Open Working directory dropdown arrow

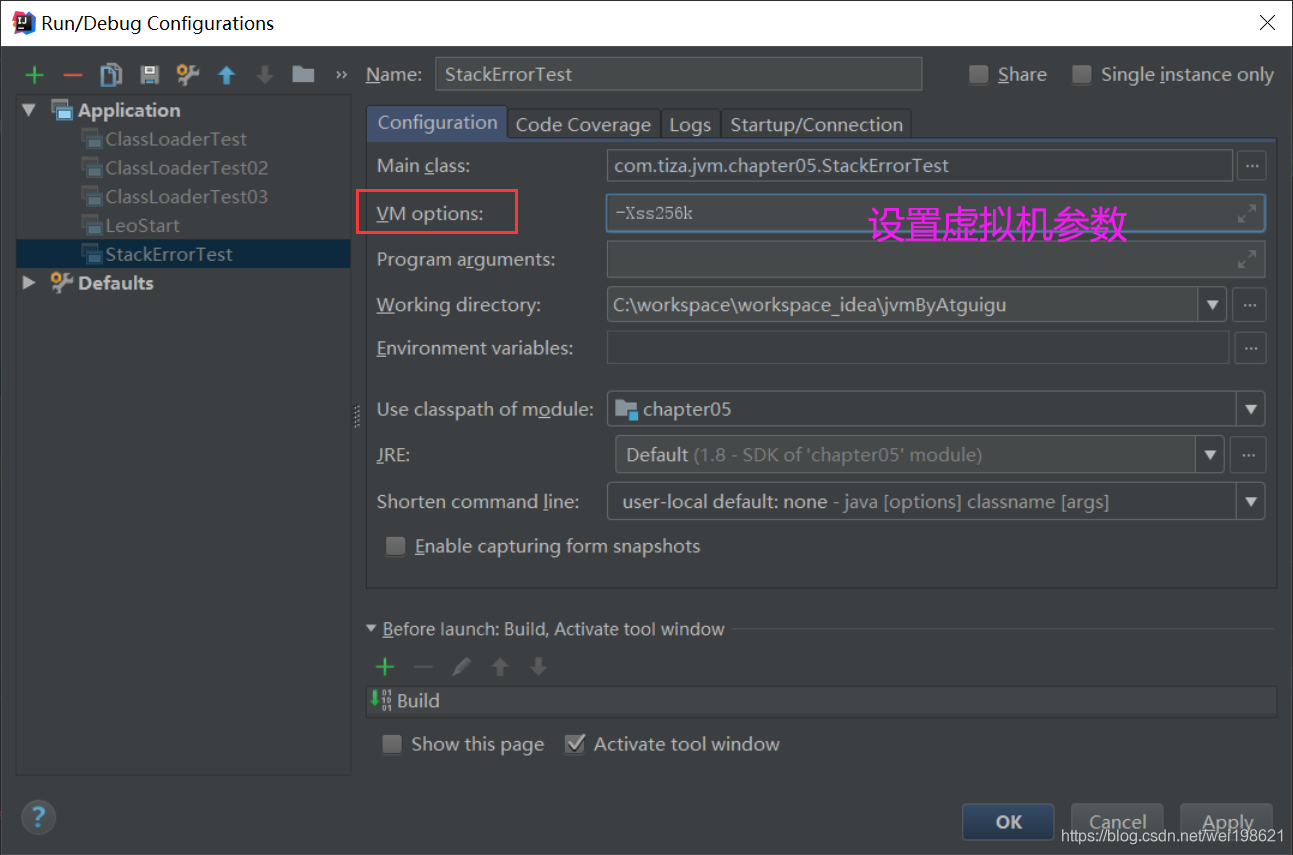1212,304
